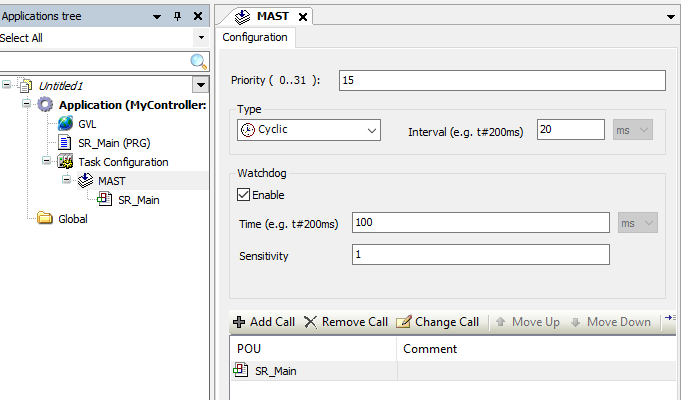
Task: Disable the Watchdog Enable checkbox
Action: click(x=243, y=195)
